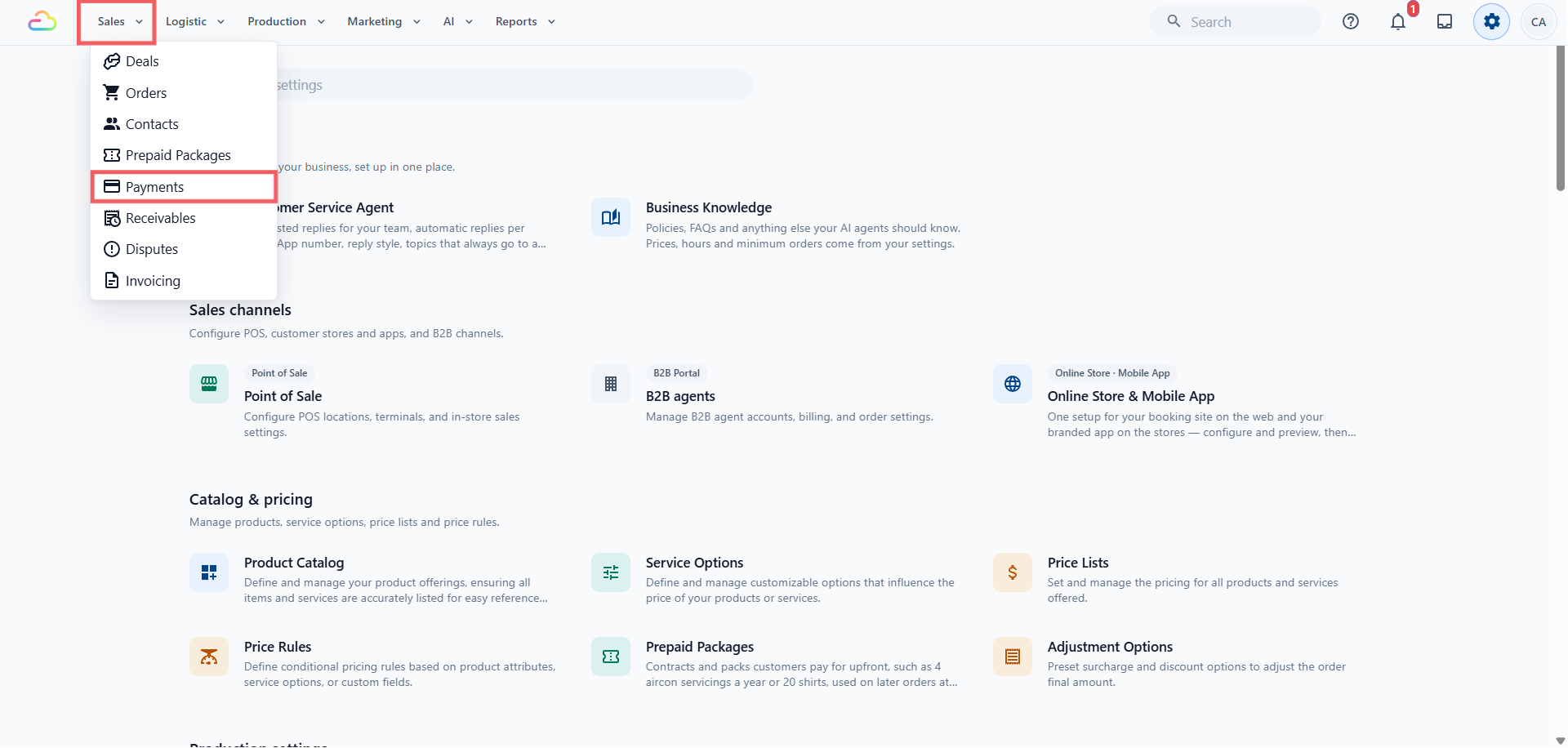Click the page vertical scrollbar
This screenshot has width=1568, height=748.
(1561, 118)
